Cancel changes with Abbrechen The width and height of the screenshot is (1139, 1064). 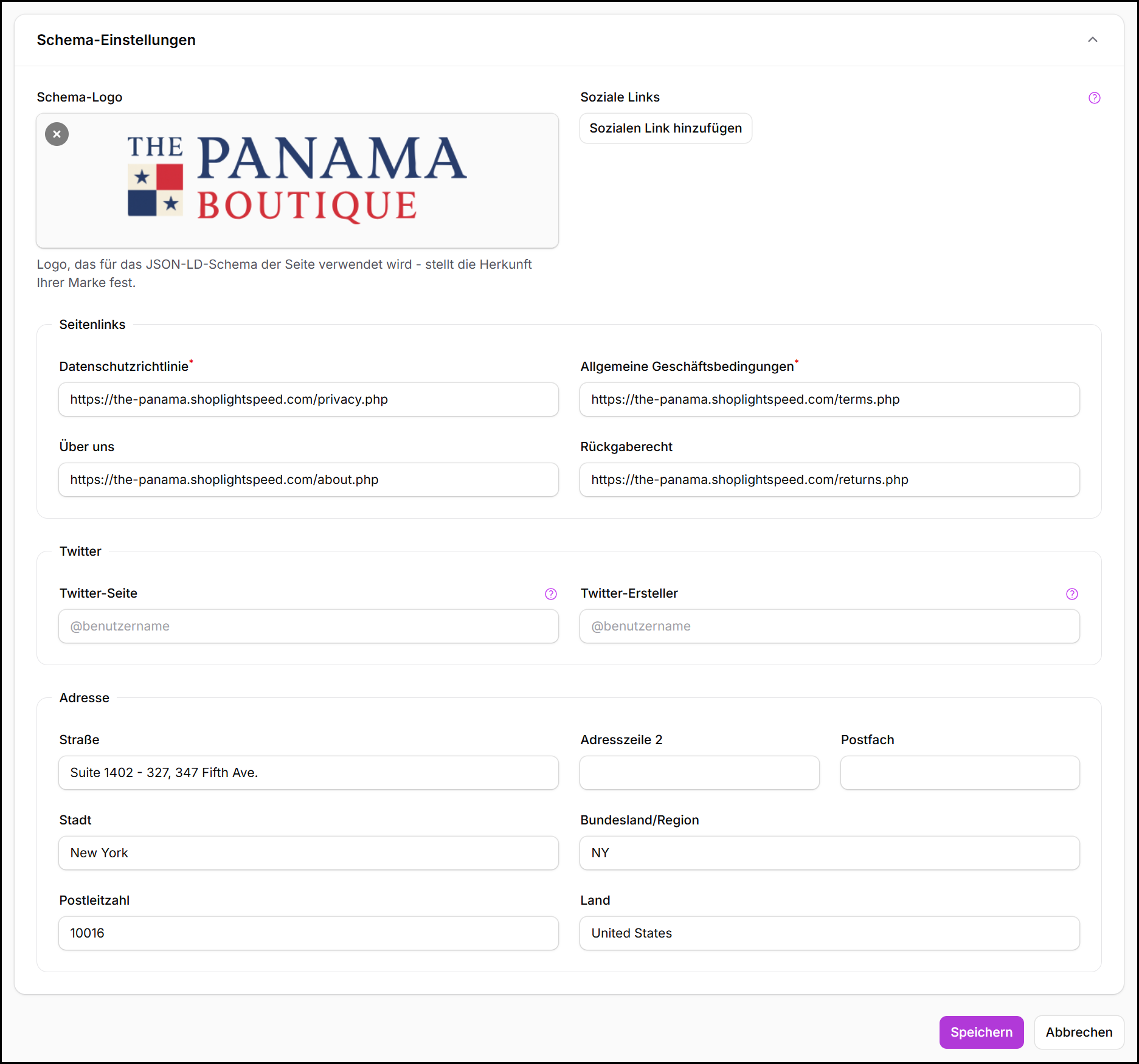(1078, 1032)
